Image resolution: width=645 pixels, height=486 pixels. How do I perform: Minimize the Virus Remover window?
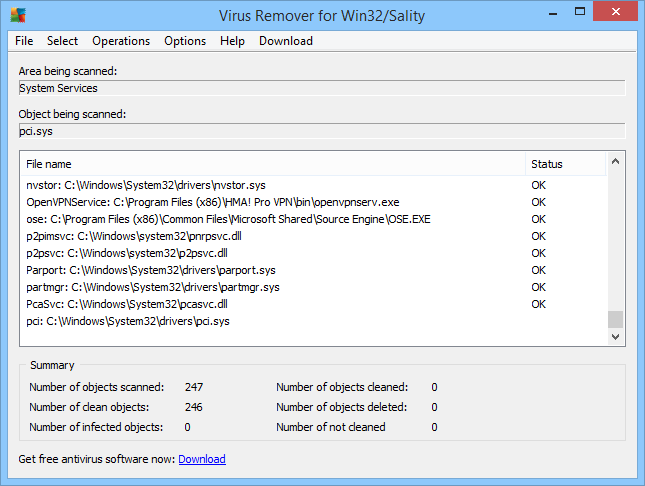[553, 13]
